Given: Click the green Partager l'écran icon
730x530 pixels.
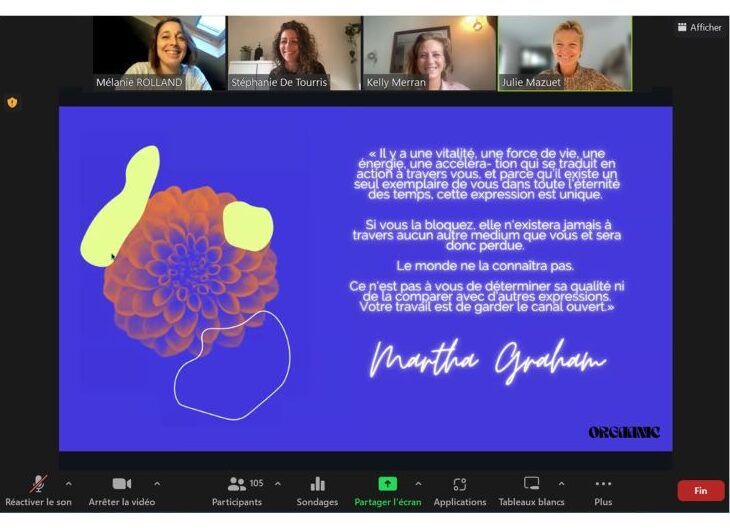Looking at the screenshot, I should click(x=387, y=484).
